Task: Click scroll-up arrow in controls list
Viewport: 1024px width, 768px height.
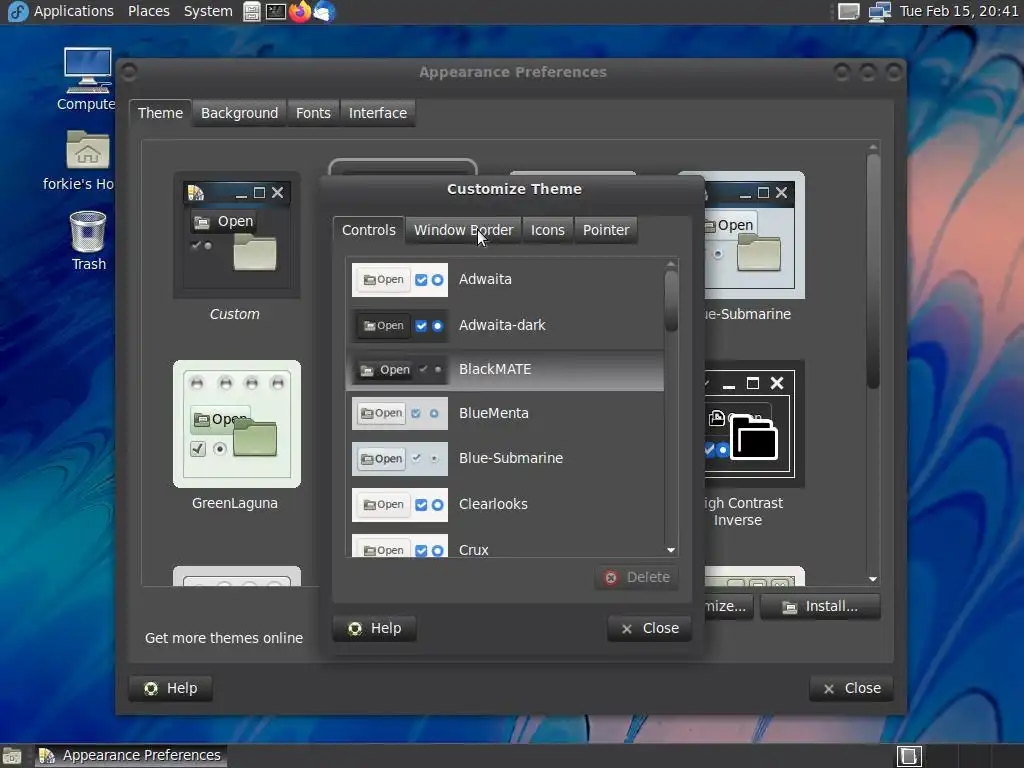Action: [x=671, y=264]
